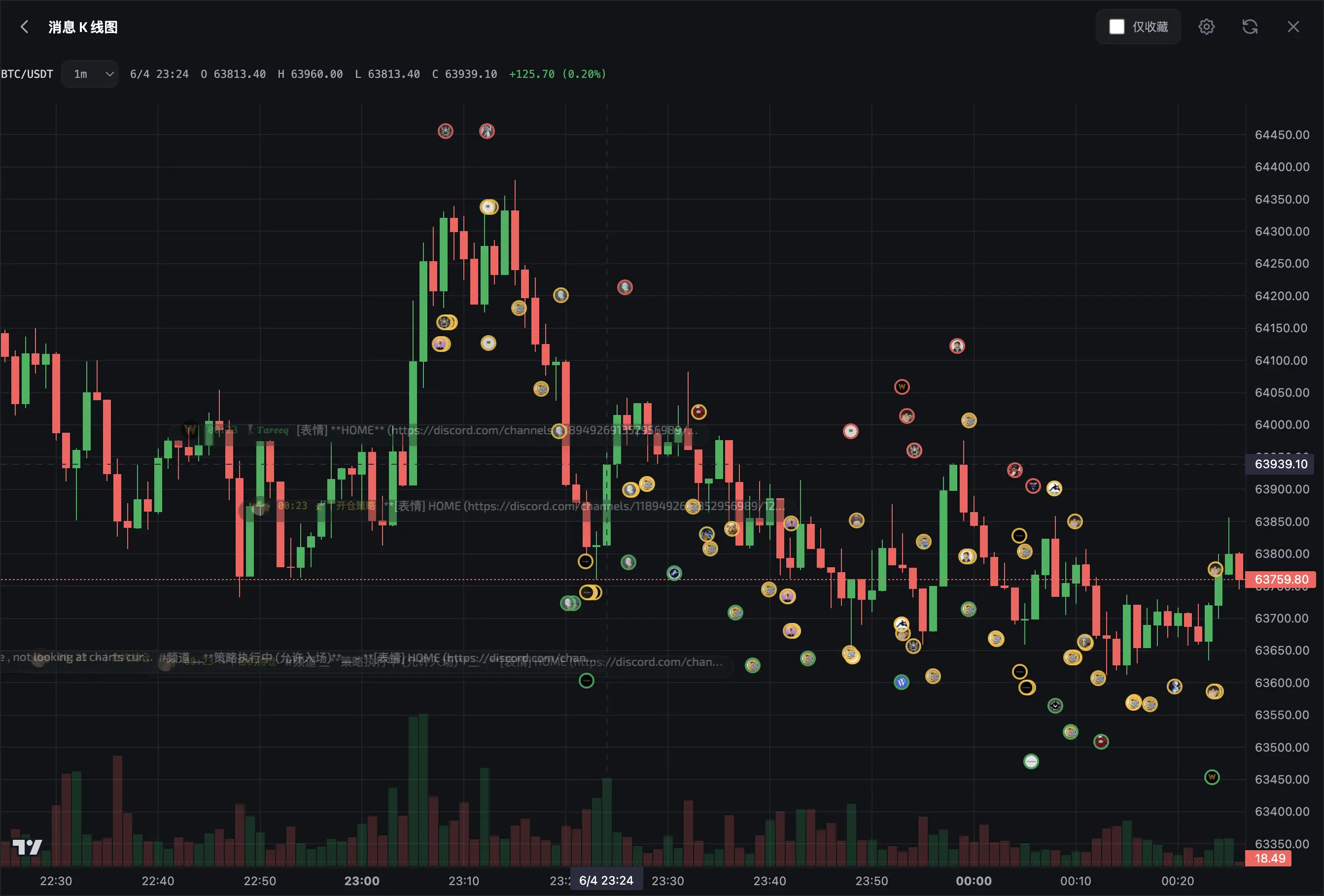Open the 开仓策略 HOME message overlay
The height and width of the screenshot is (896, 1324).
pyautogui.click(x=516, y=506)
